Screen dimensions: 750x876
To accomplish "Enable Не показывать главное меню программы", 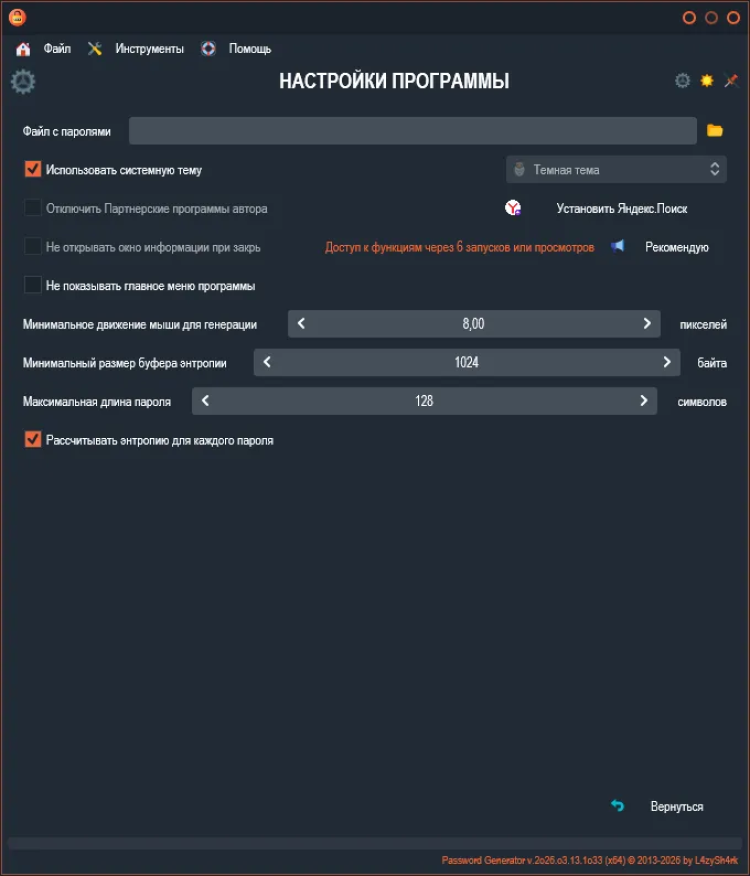I will point(33,285).
